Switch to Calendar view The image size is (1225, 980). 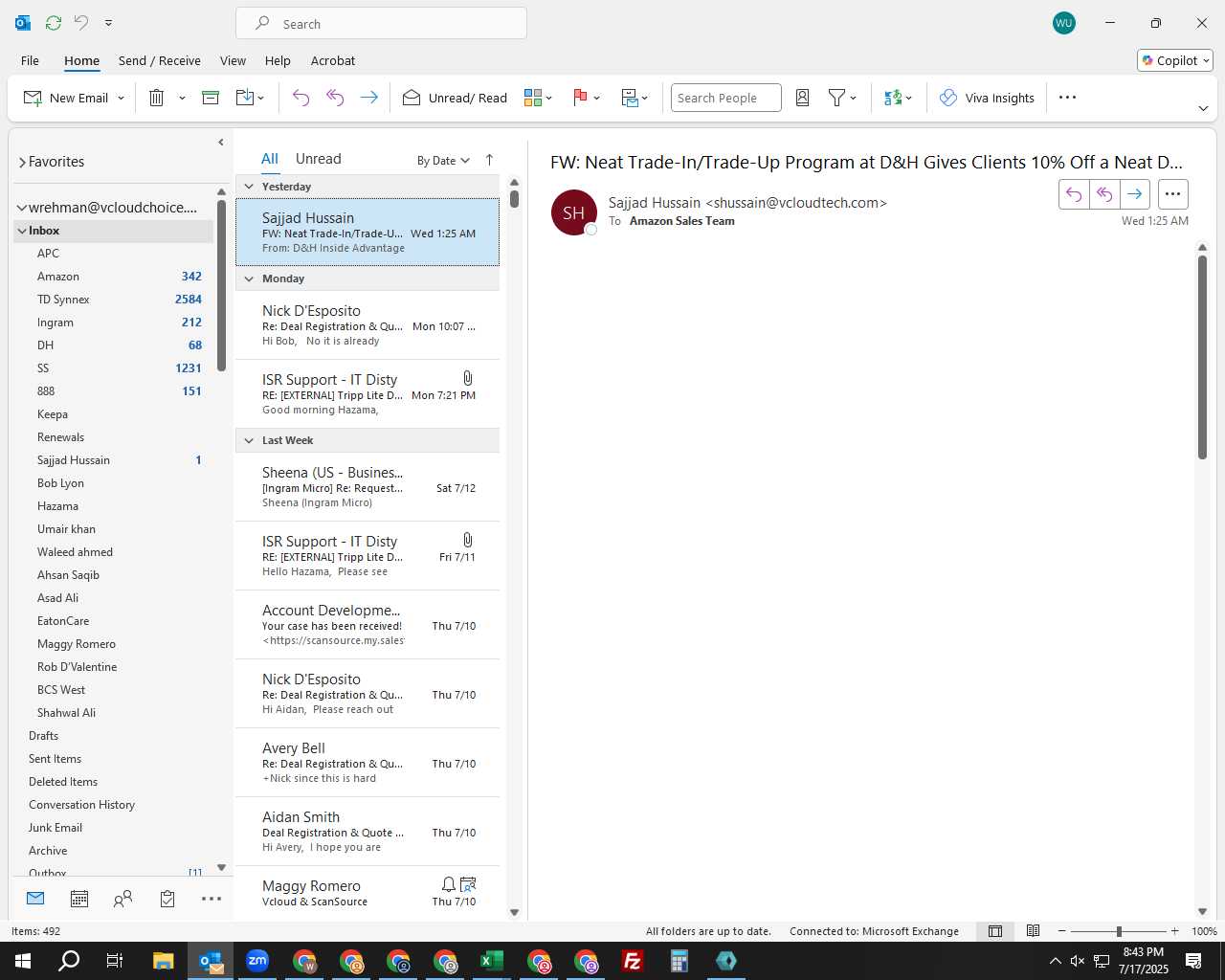coord(79,899)
